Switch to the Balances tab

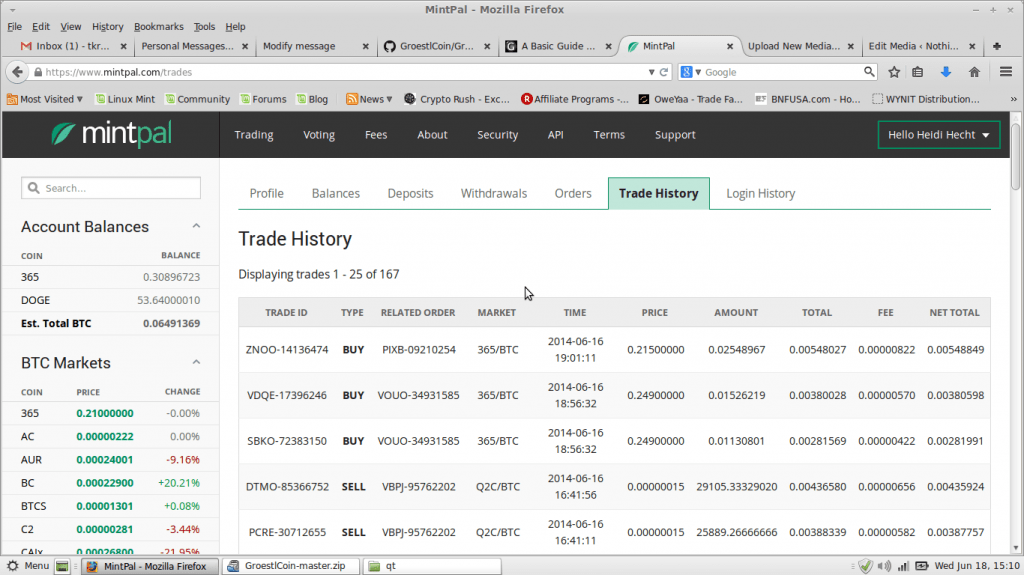(336, 193)
